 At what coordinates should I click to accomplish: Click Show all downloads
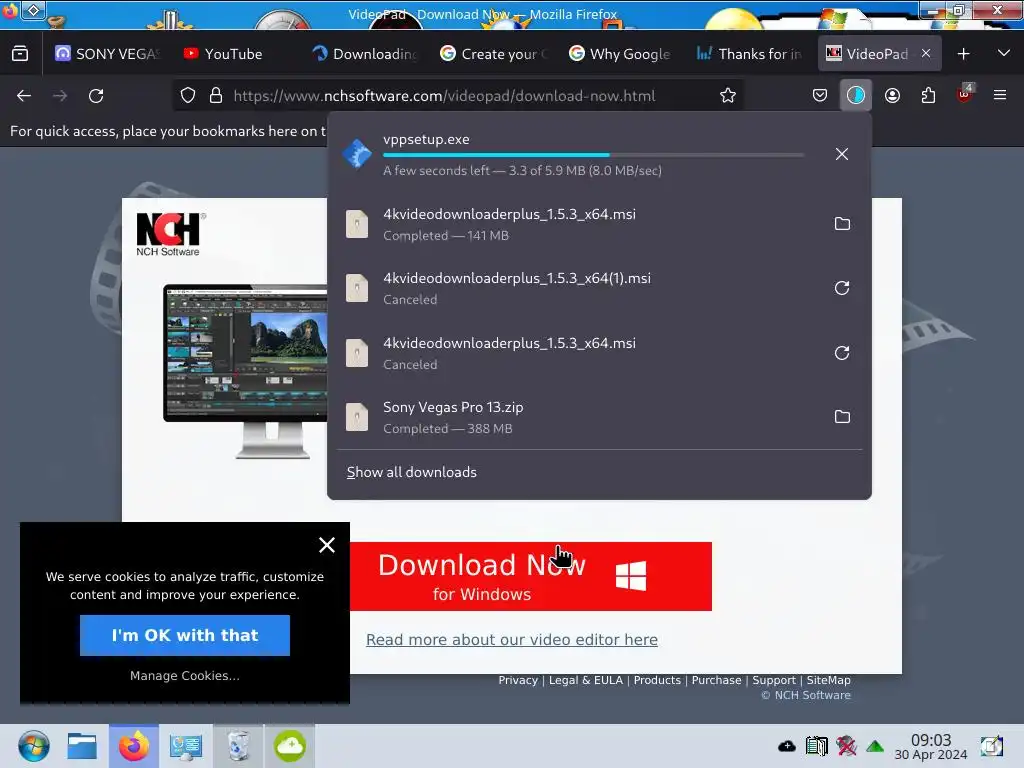click(x=411, y=472)
